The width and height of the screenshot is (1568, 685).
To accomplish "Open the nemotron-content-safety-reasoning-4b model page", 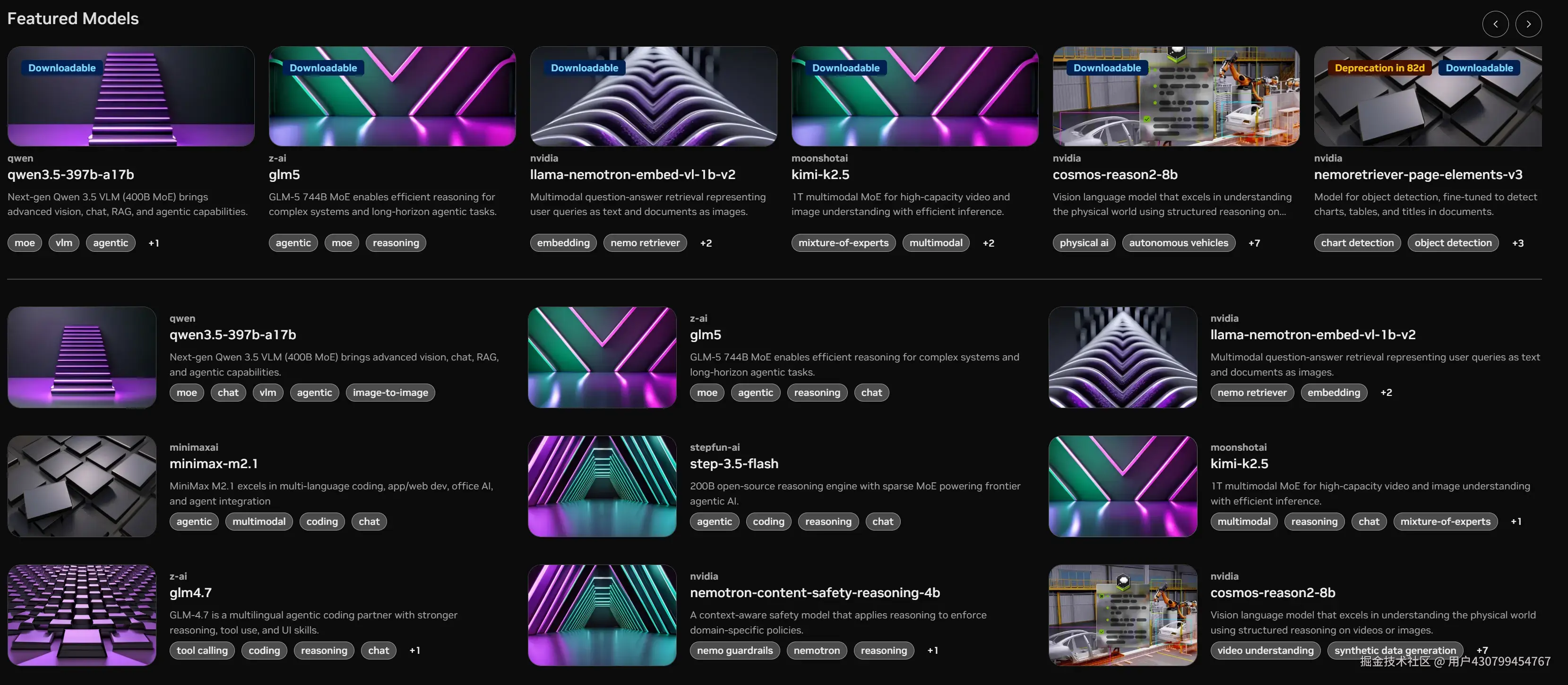I will click(x=814, y=592).
